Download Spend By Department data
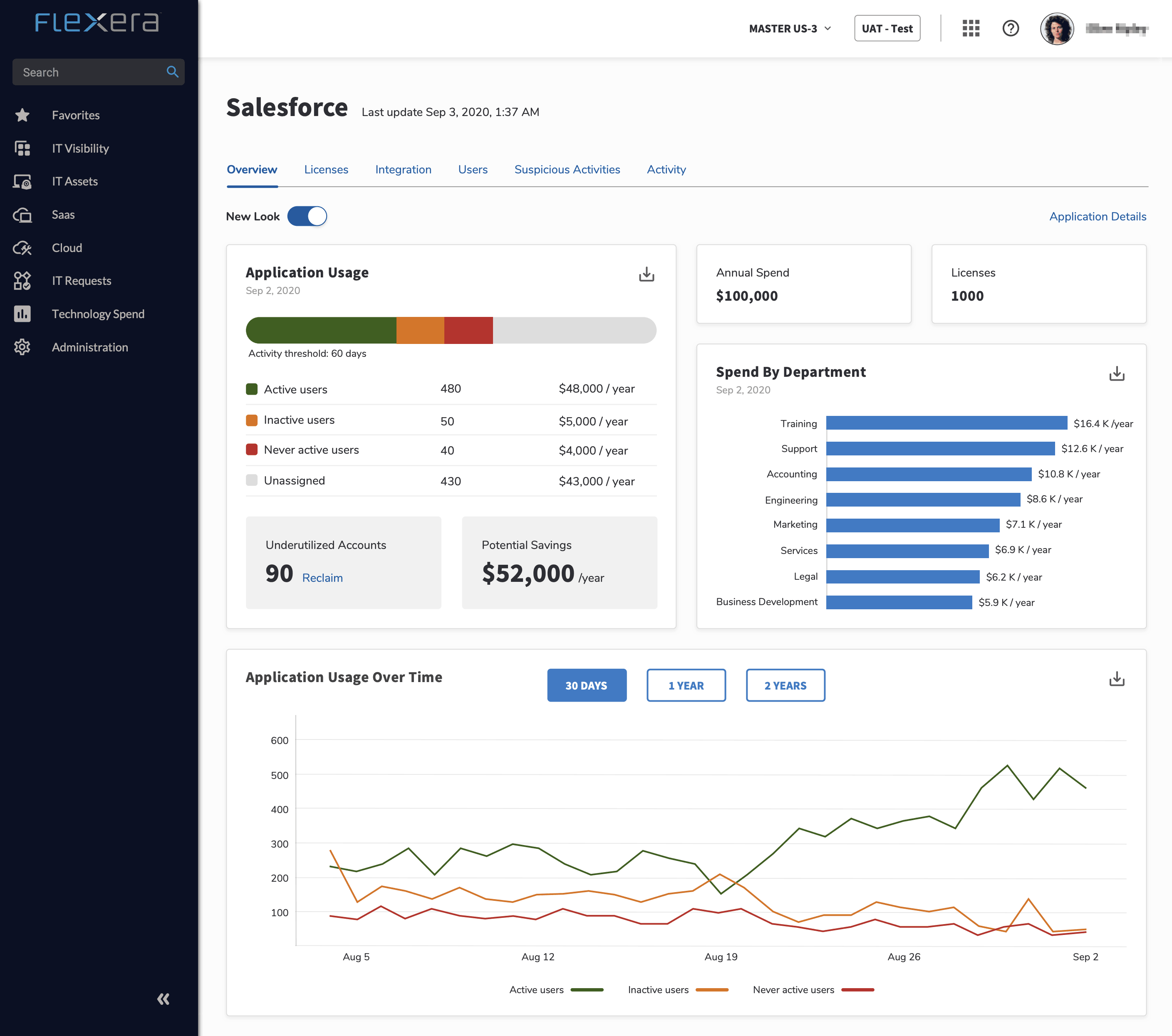The width and height of the screenshot is (1172, 1036). coord(1117,374)
